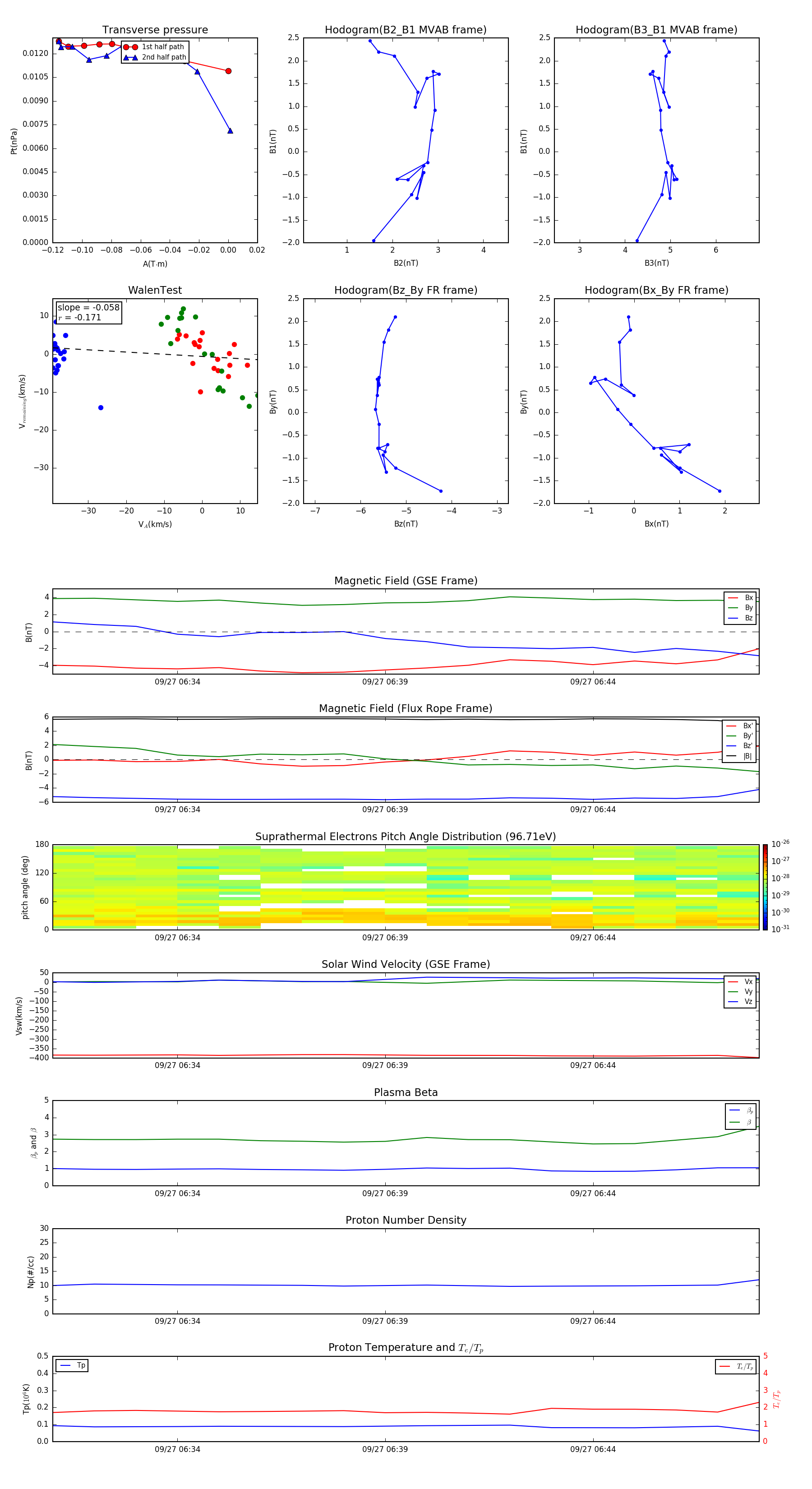Viewport: 812px width, 1489px height.
Task: Click the Te/Tp legend box
Action: pyautogui.click(x=736, y=1366)
